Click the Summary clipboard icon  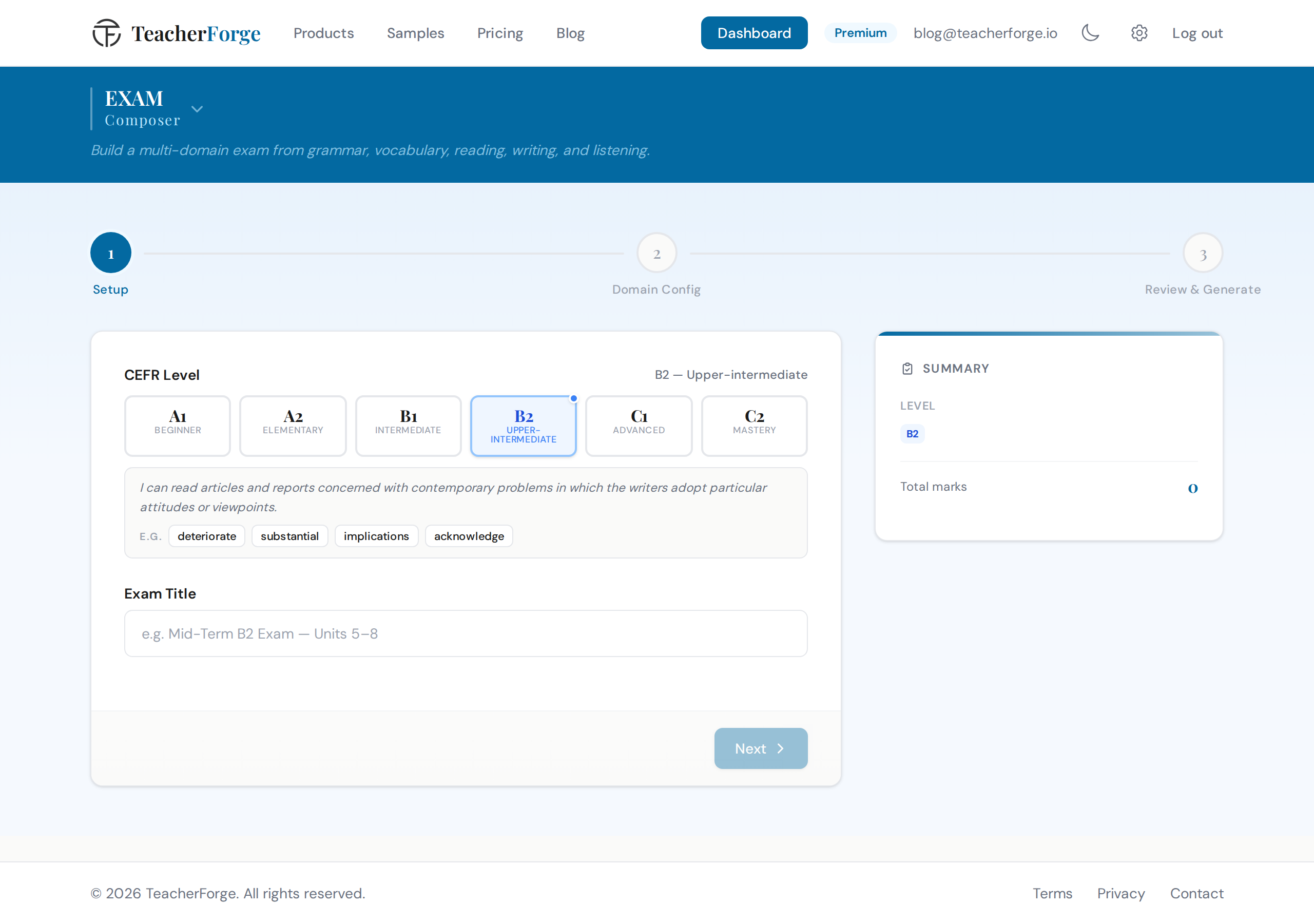907,369
